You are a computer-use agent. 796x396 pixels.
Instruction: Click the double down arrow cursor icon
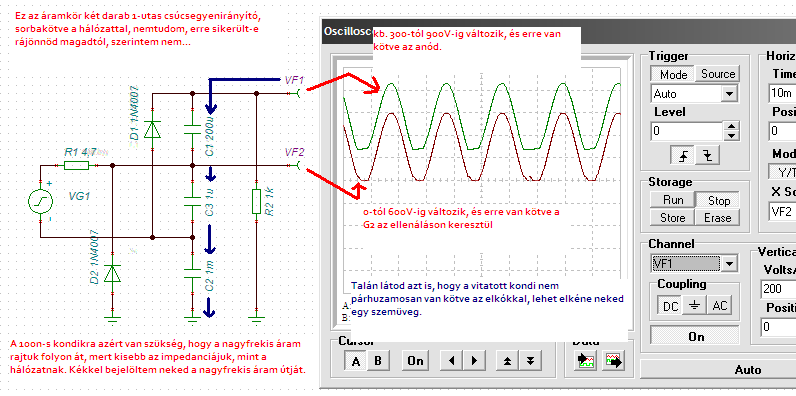pos(530,361)
